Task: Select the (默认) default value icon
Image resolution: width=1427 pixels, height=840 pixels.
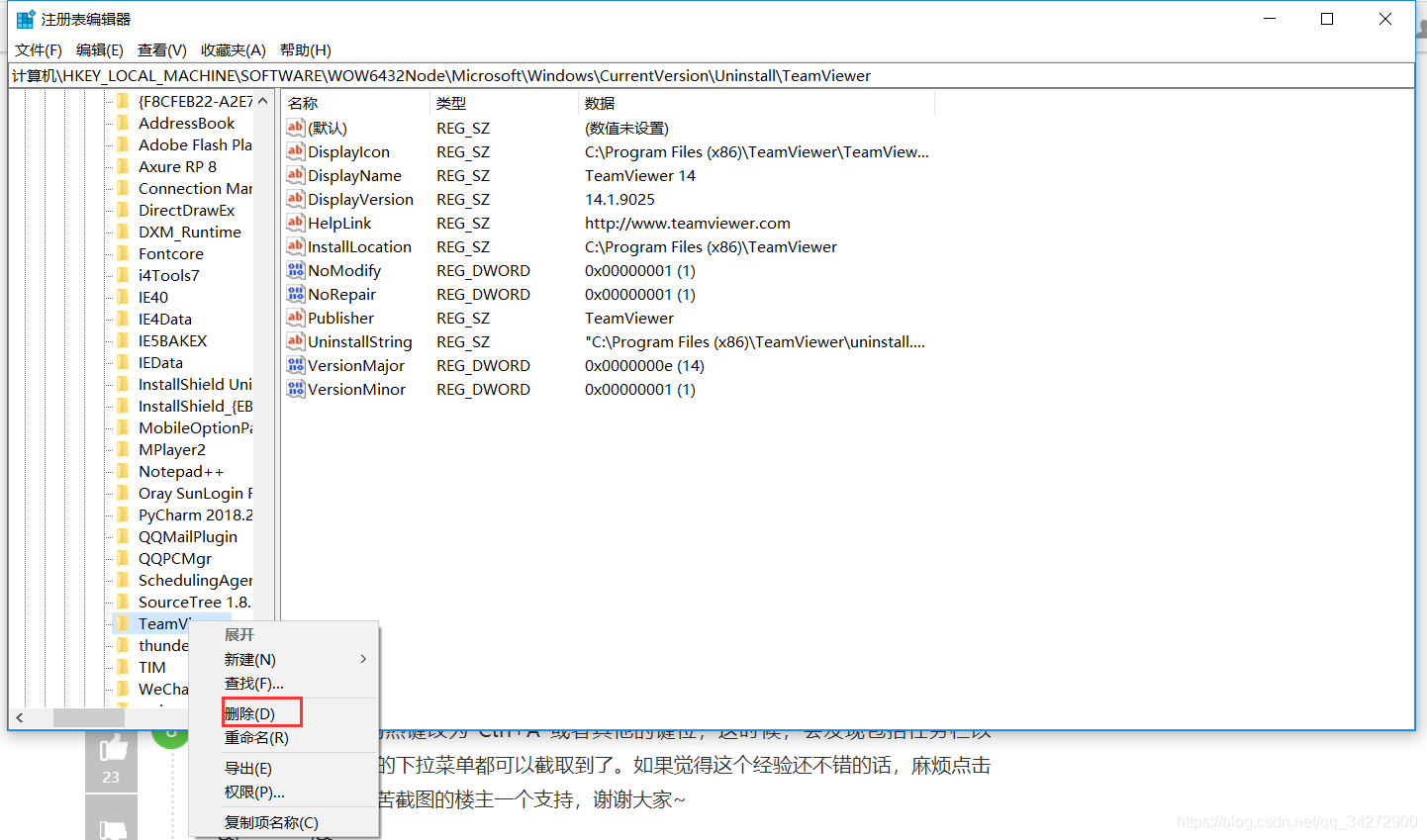Action: coord(296,128)
